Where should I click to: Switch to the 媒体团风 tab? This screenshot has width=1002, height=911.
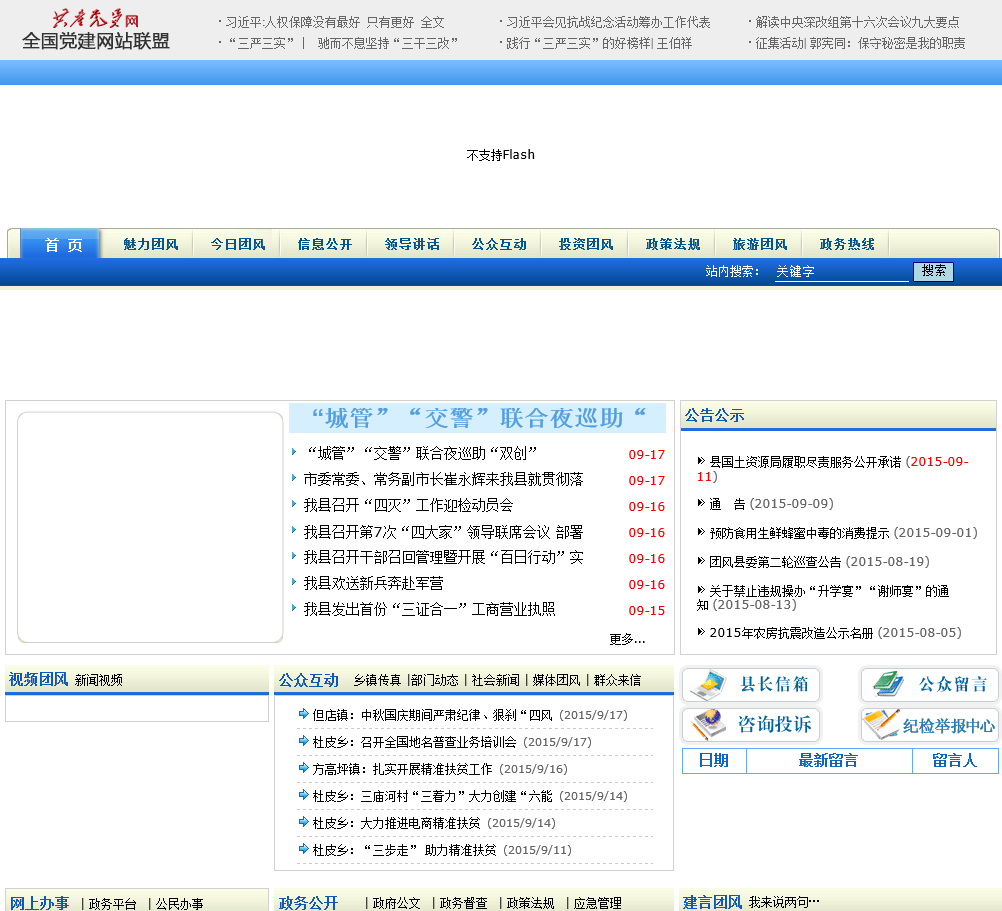point(555,680)
